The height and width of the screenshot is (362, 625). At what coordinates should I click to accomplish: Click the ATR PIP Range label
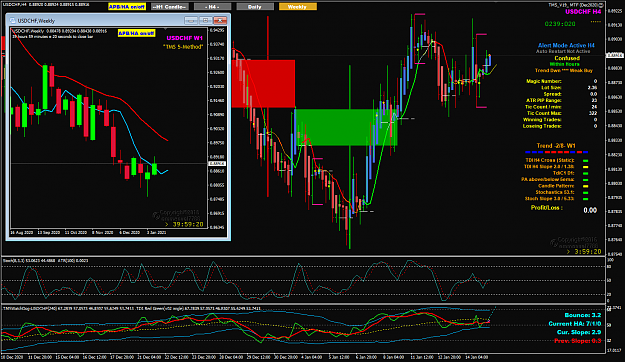click(544, 100)
